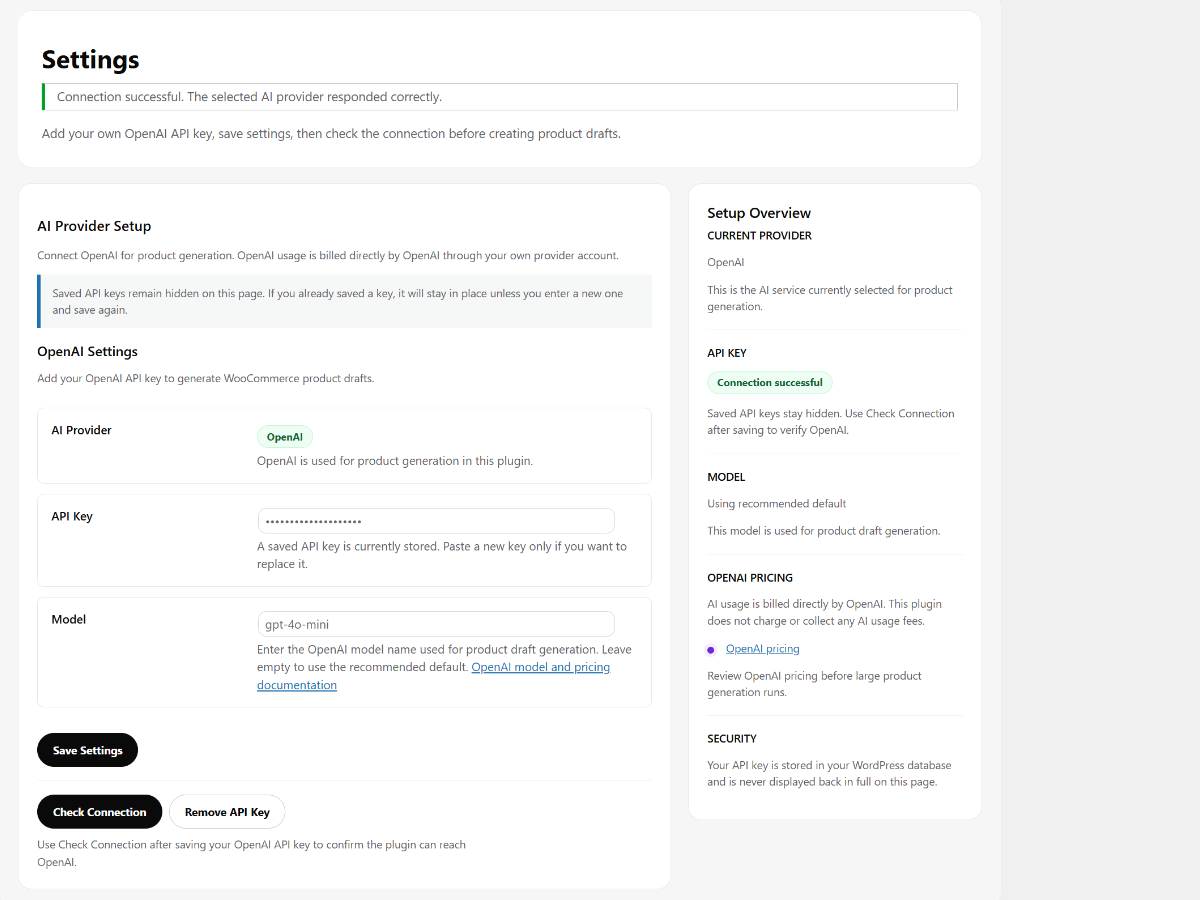
Task: Click 'A saved API key is currently stored' text
Action: [x=442, y=555]
